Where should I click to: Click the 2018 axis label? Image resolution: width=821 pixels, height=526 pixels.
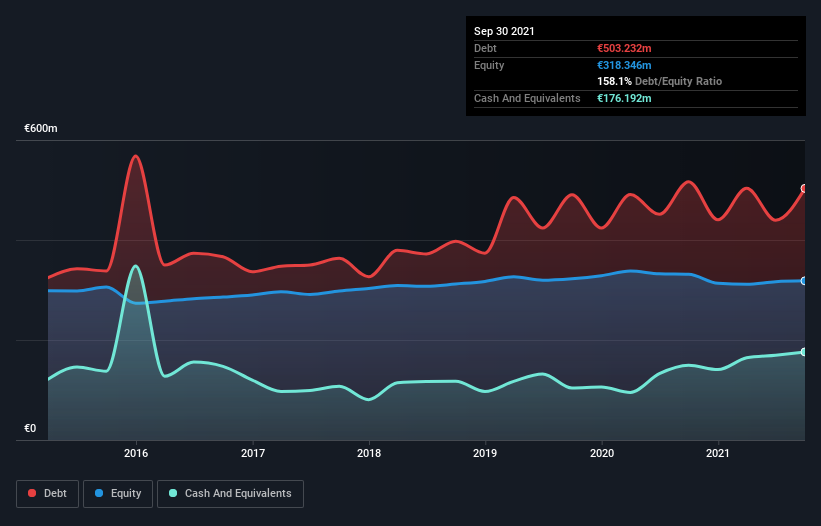(x=369, y=453)
